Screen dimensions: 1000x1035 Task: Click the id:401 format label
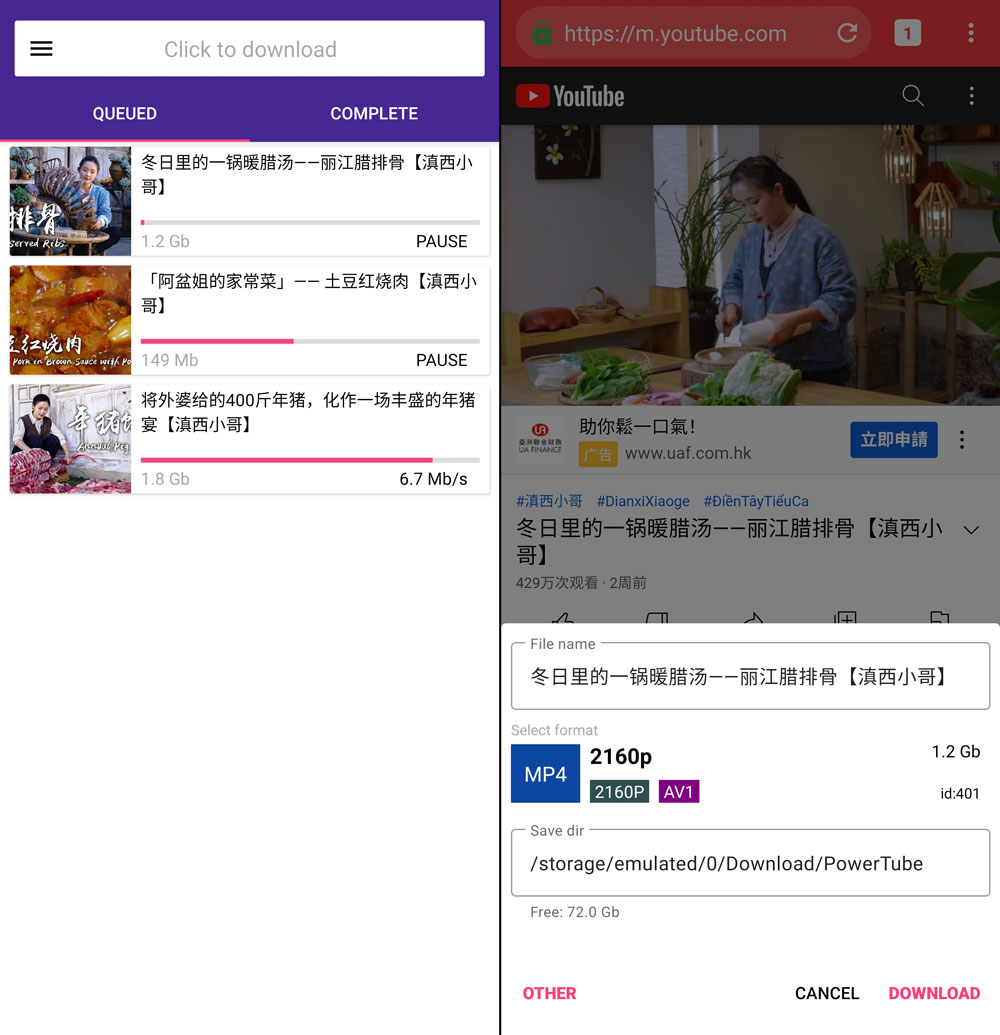[x=960, y=793]
